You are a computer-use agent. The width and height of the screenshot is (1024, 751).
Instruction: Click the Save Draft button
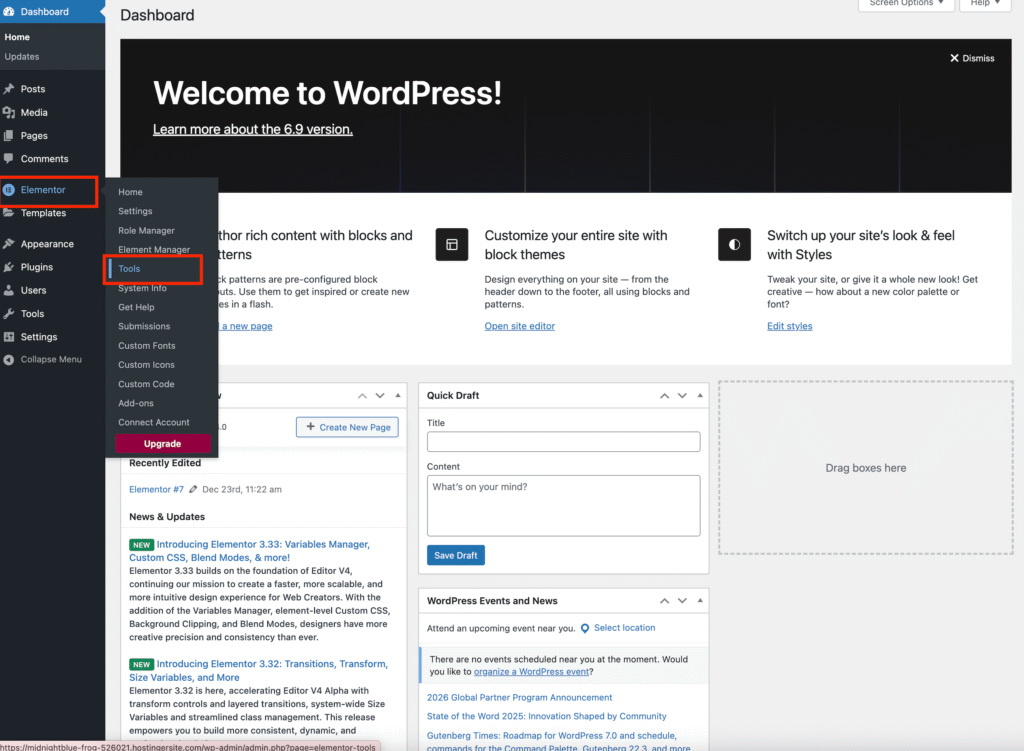[x=455, y=556]
